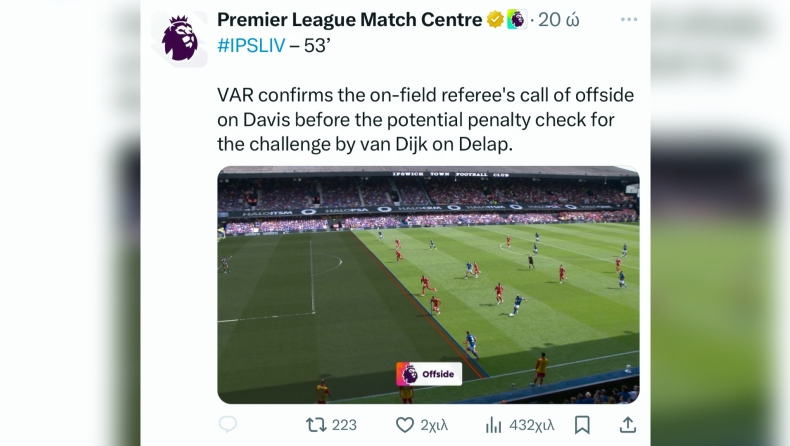Repost the tweet with retweet icon
This screenshot has width=790, height=446.
(x=316, y=425)
